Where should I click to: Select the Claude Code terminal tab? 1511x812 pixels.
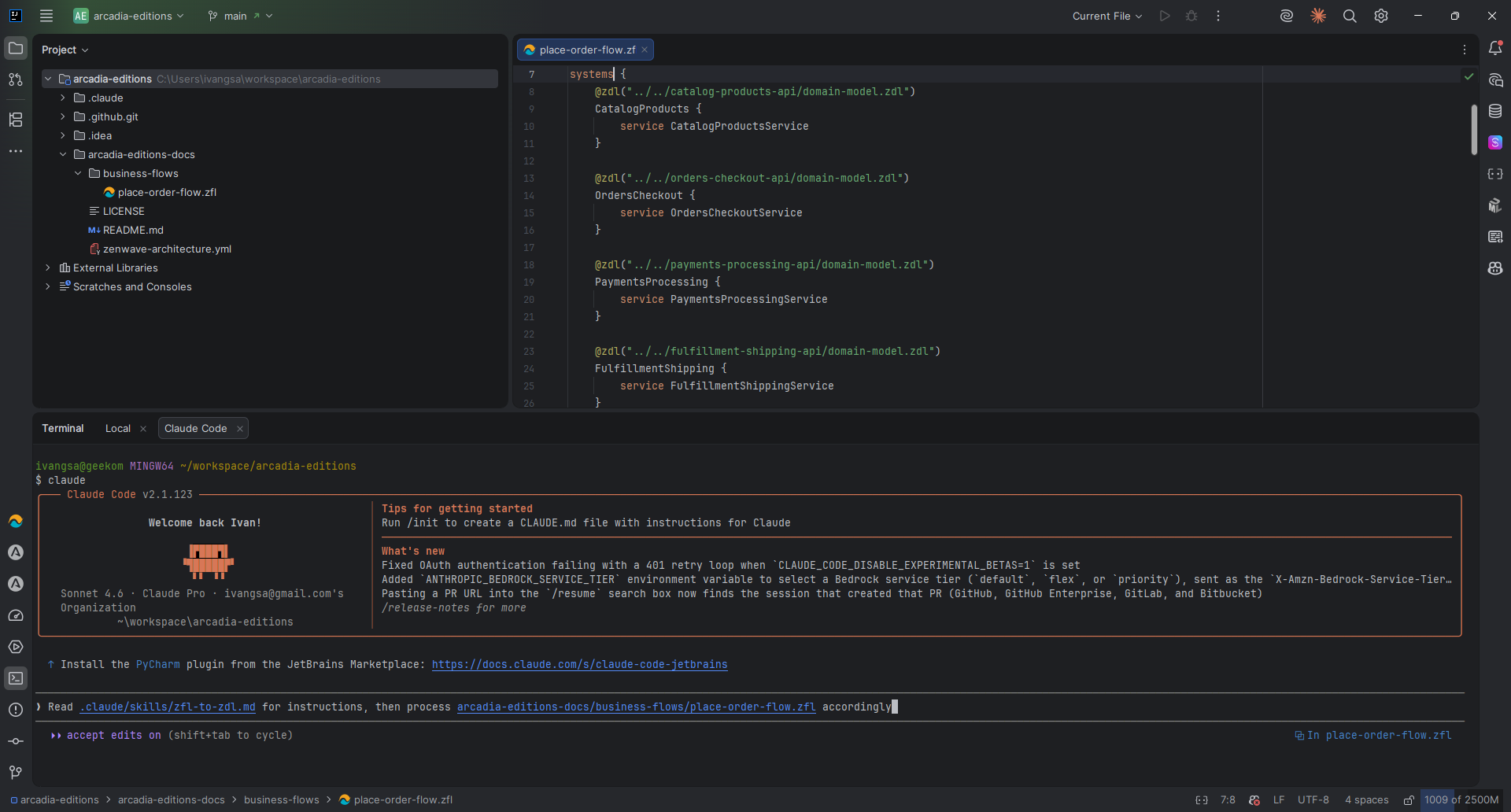click(196, 428)
